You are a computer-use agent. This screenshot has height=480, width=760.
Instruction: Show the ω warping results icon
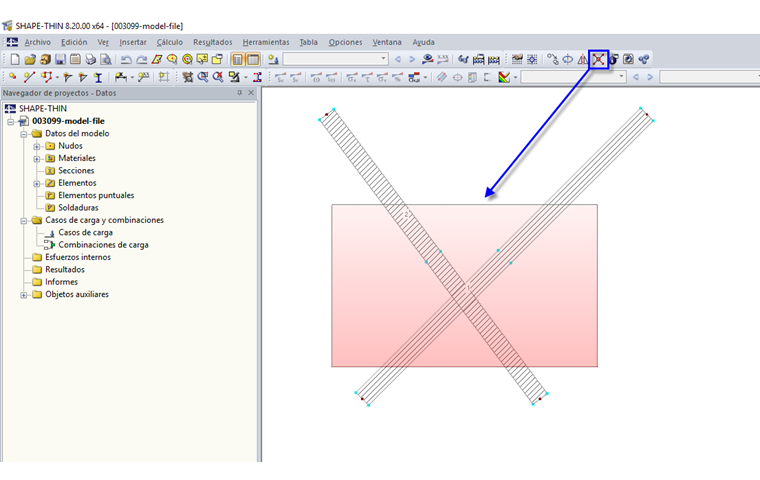coord(316,77)
